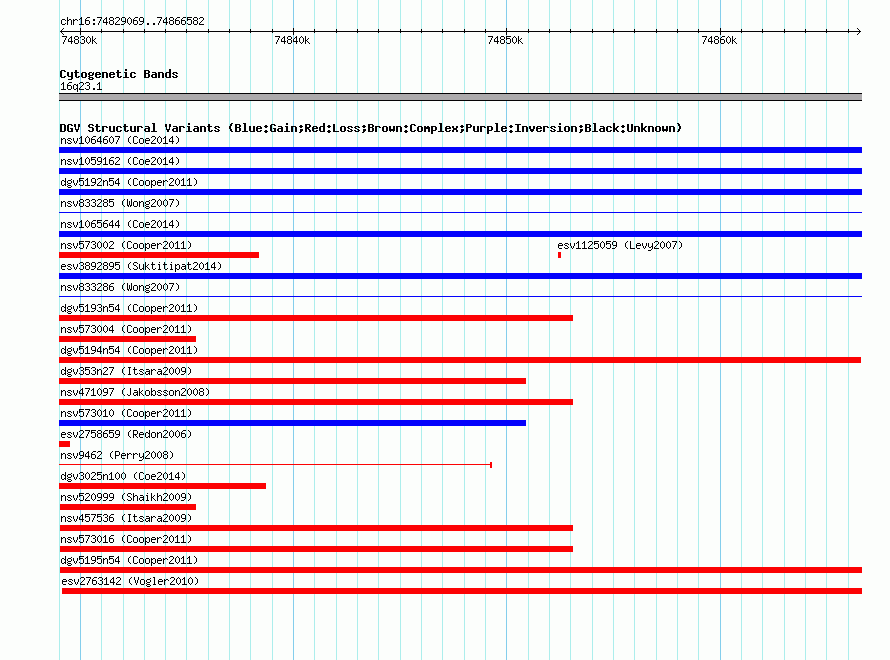Click the right arrow of the ruler
Image resolution: width=890 pixels, height=660 pixels.
tap(858, 31)
